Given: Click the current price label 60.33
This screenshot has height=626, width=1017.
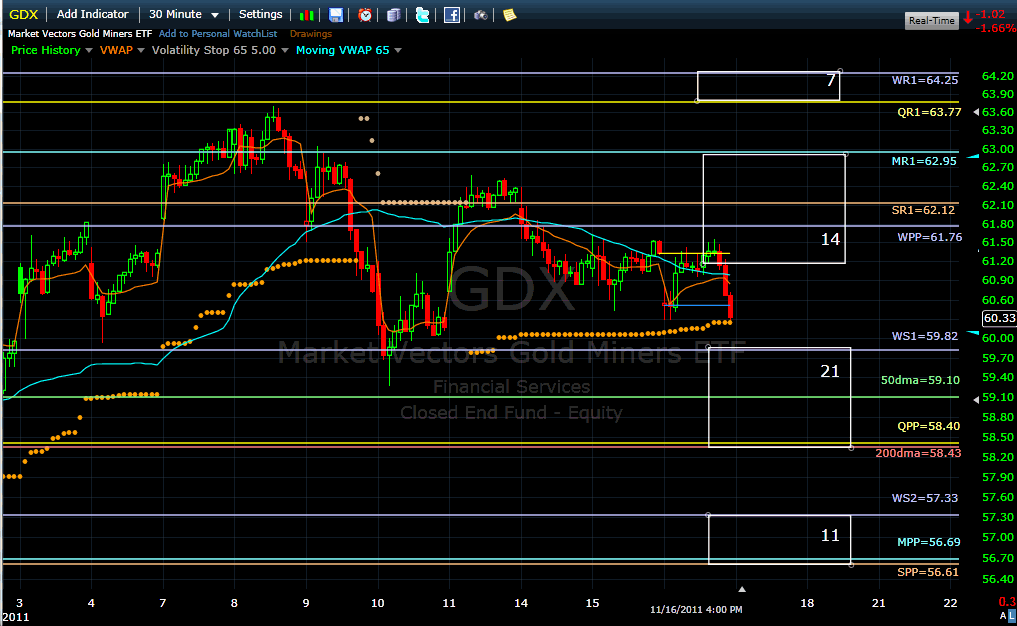Looking at the screenshot, I should tap(999, 318).
